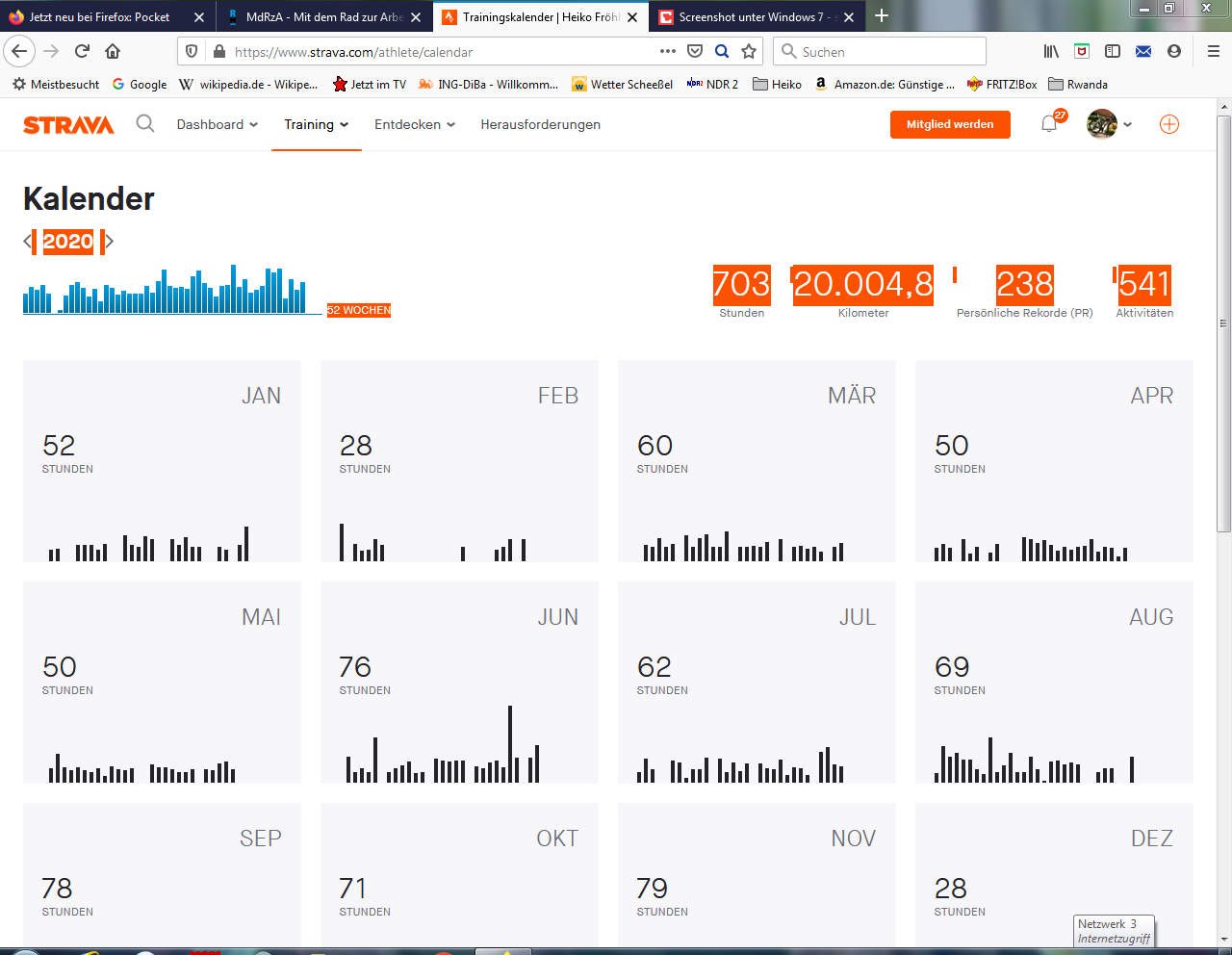The width and height of the screenshot is (1232, 955).
Task: Bookmark this page with the star icon
Action: coord(749,51)
